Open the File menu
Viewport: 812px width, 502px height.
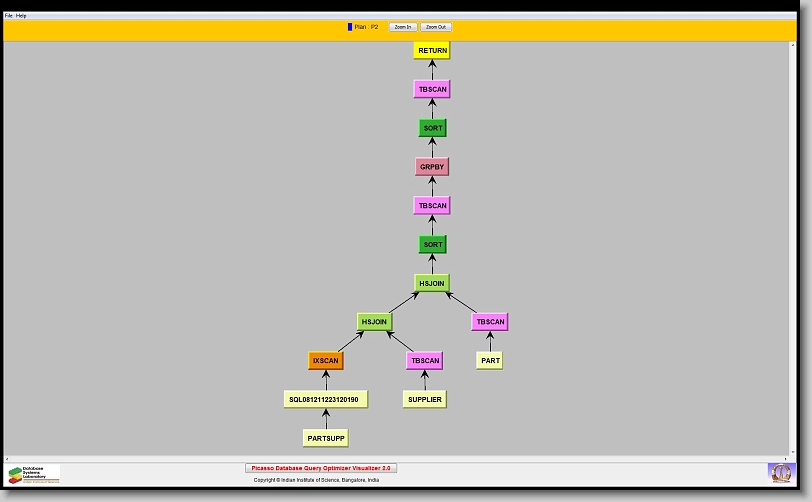pos(9,16)
